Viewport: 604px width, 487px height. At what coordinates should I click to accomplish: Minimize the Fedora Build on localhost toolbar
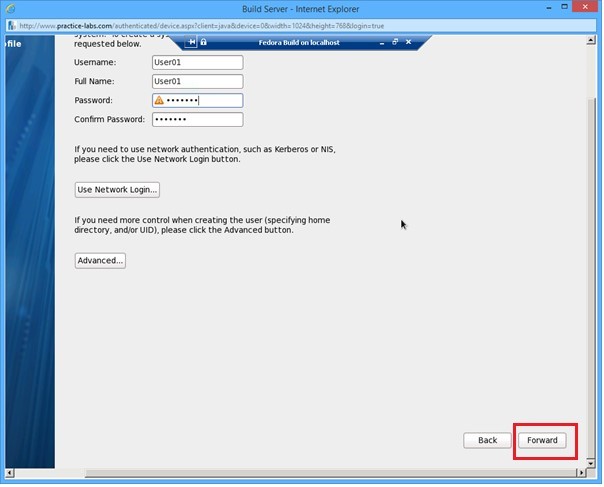click(x=382, y=43)
